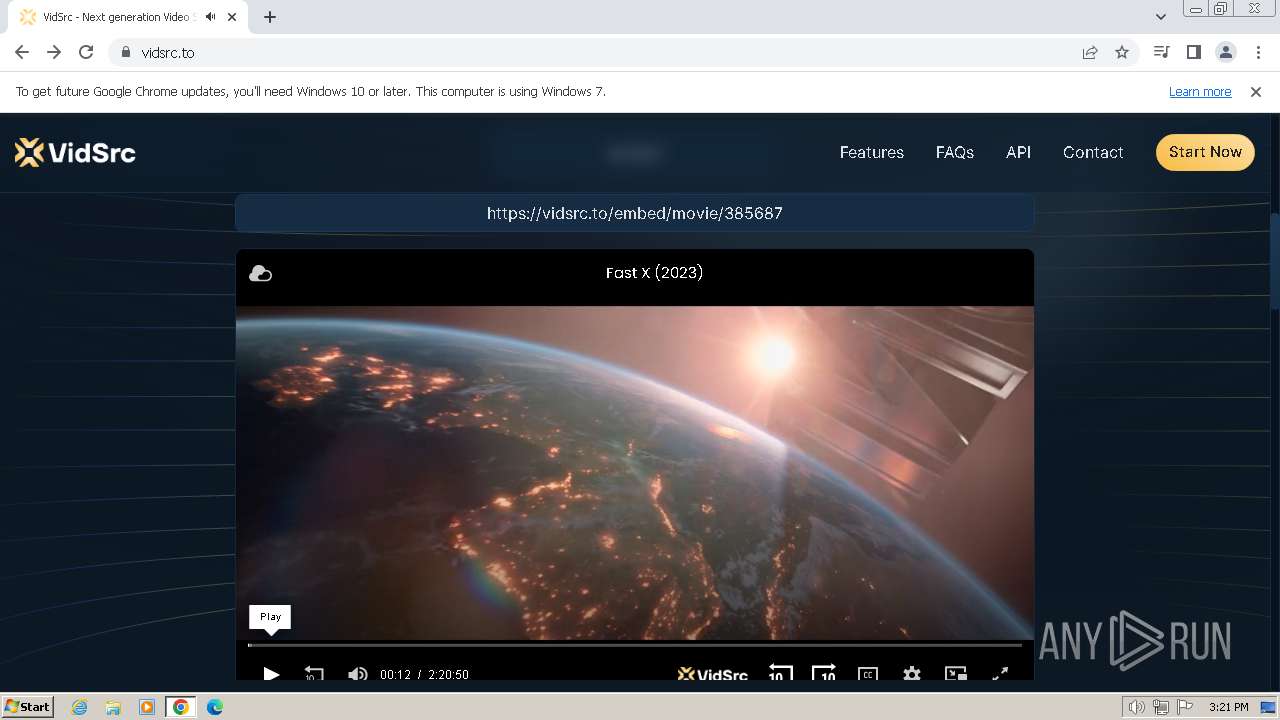Open network tray icon

click(x=1160, y=707)
